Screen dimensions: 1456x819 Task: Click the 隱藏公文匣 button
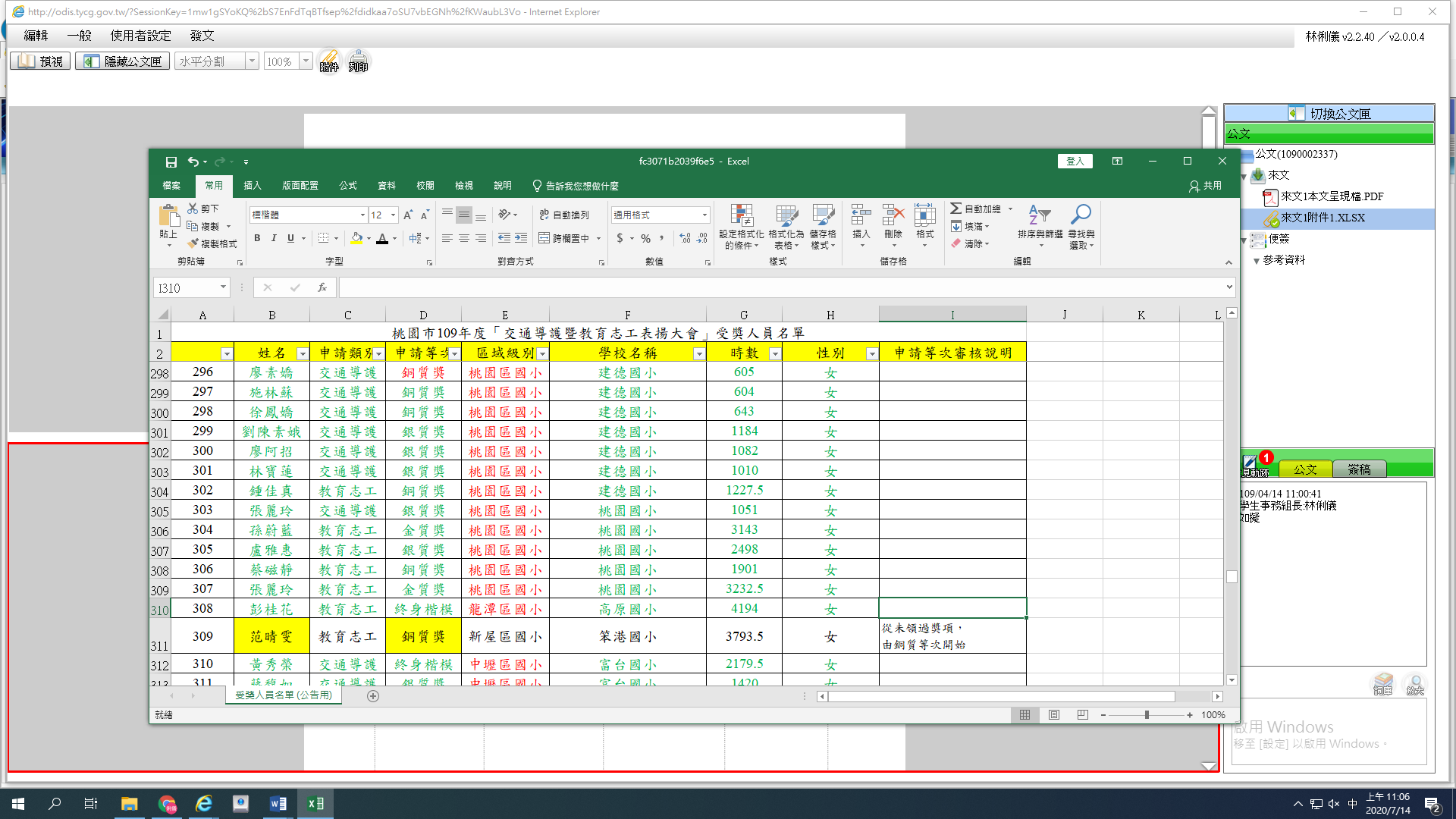tap(123, 61)
